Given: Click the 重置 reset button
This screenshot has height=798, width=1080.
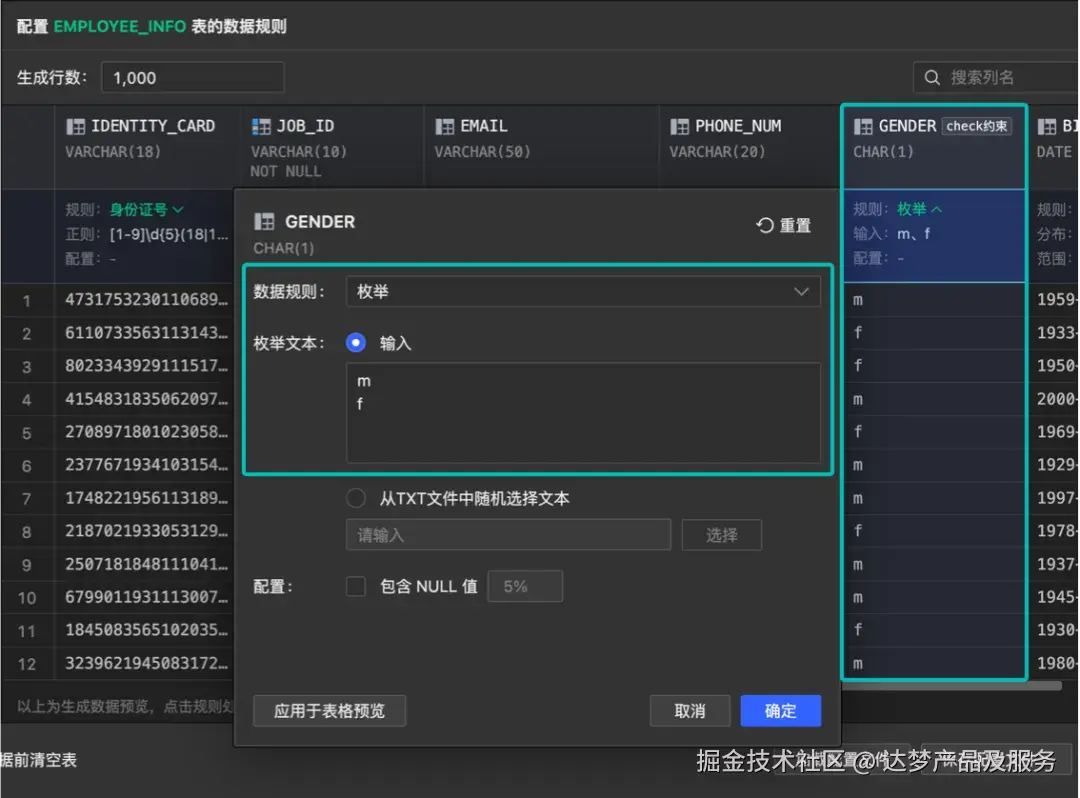Looking at the screenshot, I should point(784,225).
